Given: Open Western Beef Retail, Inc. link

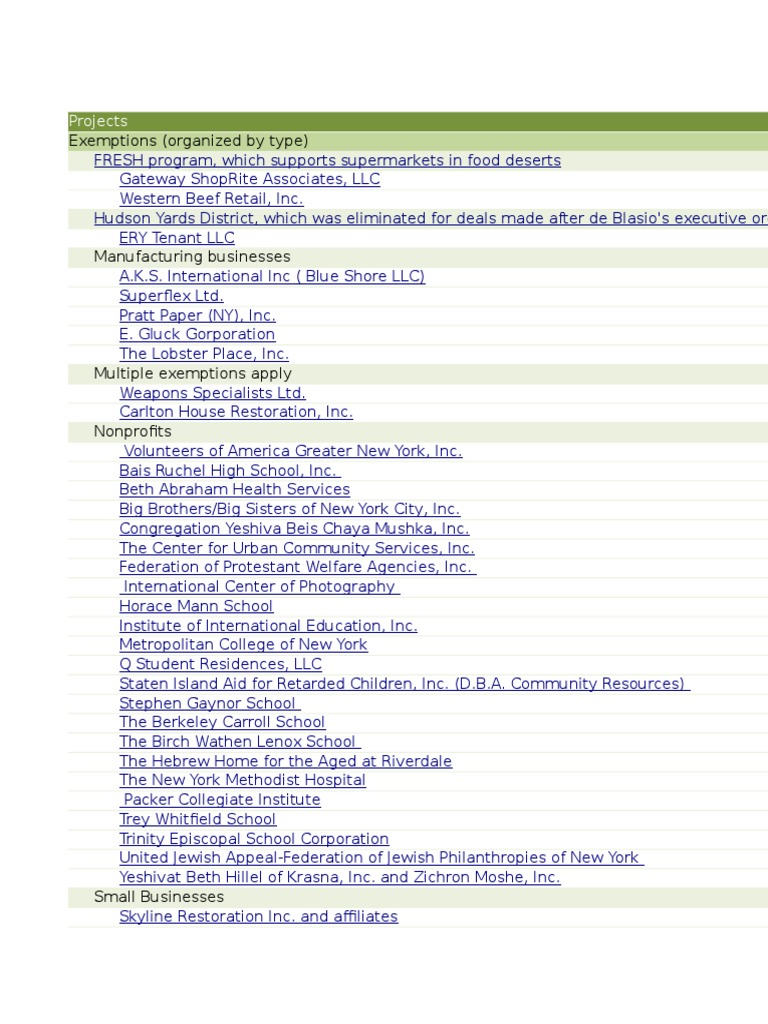Looking at the screenshot, I should 211,199.
